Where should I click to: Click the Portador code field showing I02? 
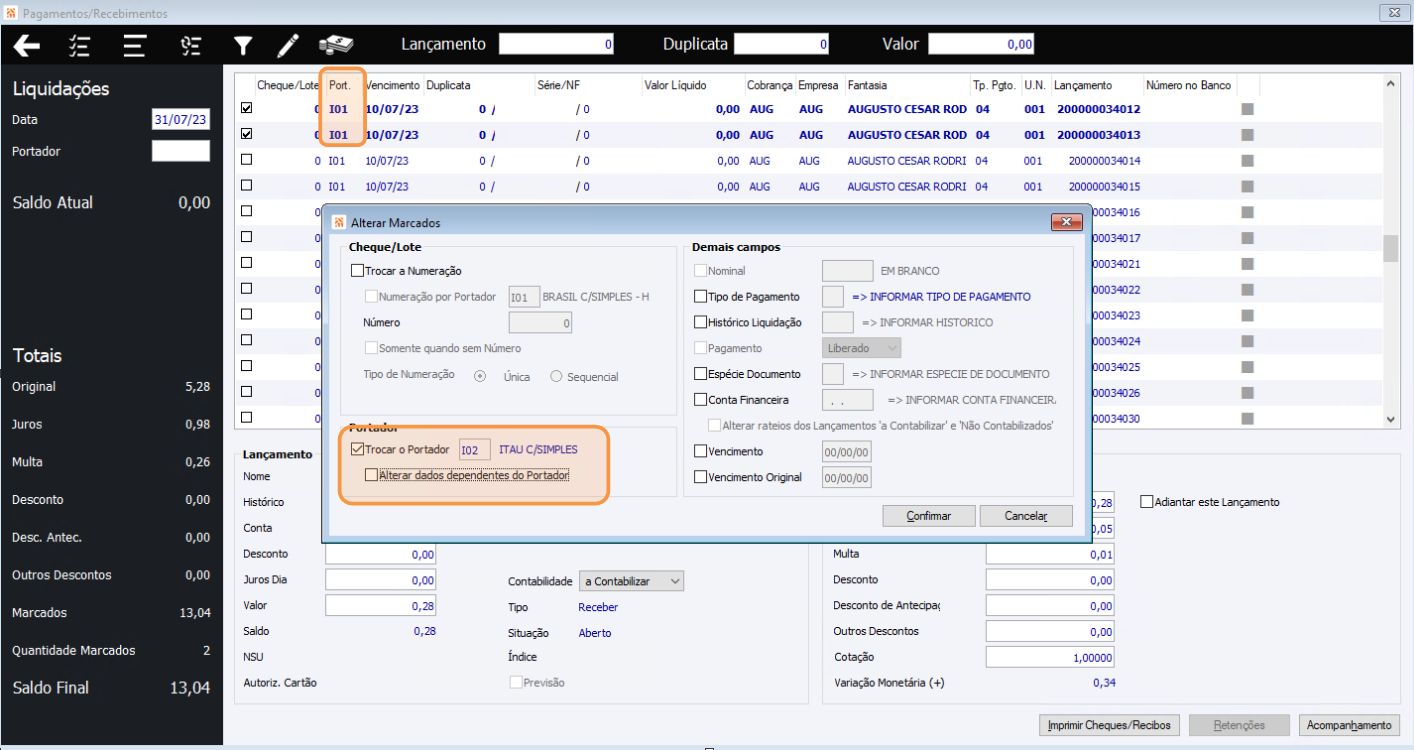click(475, 450)
